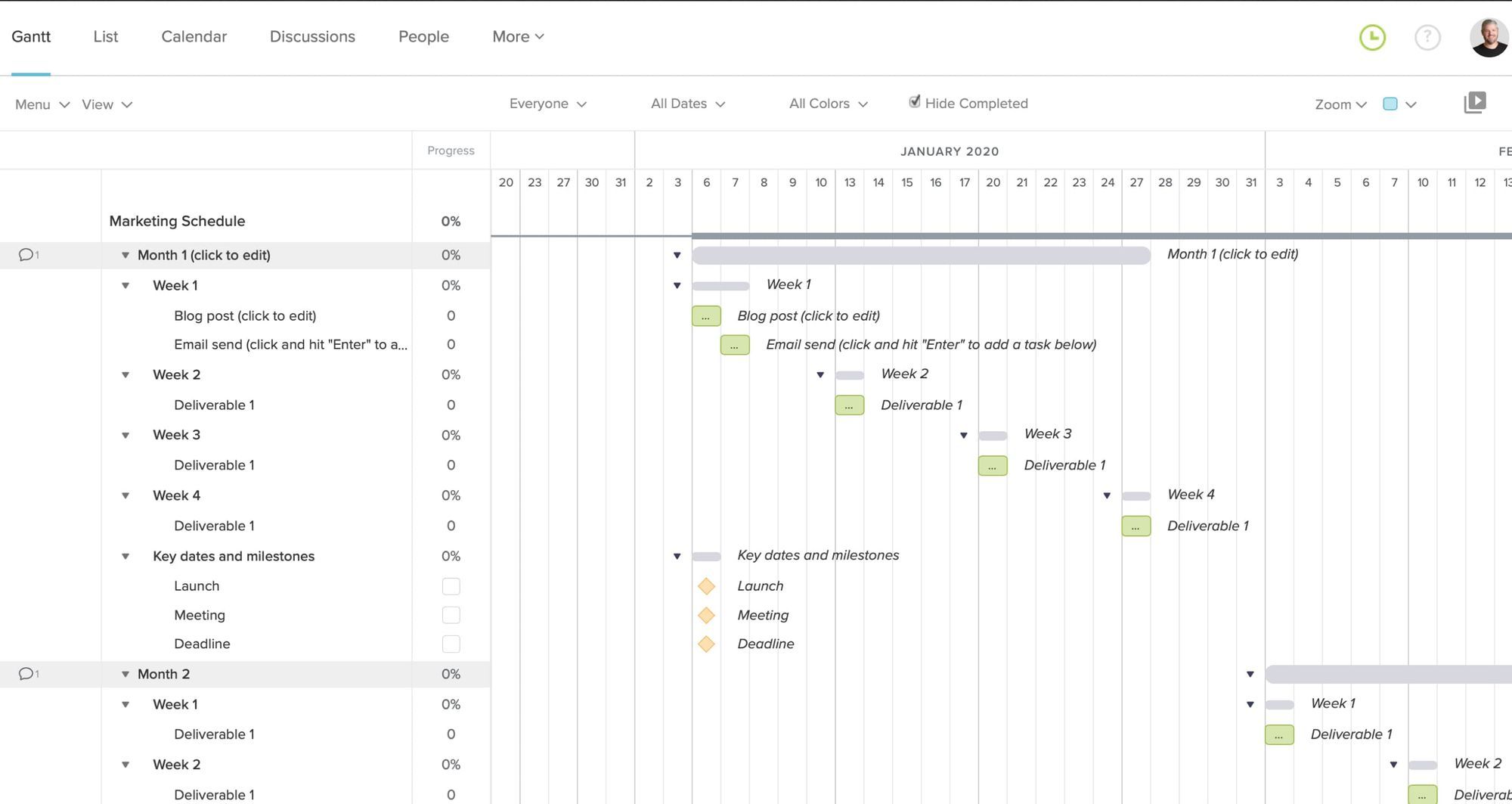Image resolution: width=1512 pixels, height=804 pixels.
Task: Open the All Dates dropdown filter
Action: click(686, 104)
